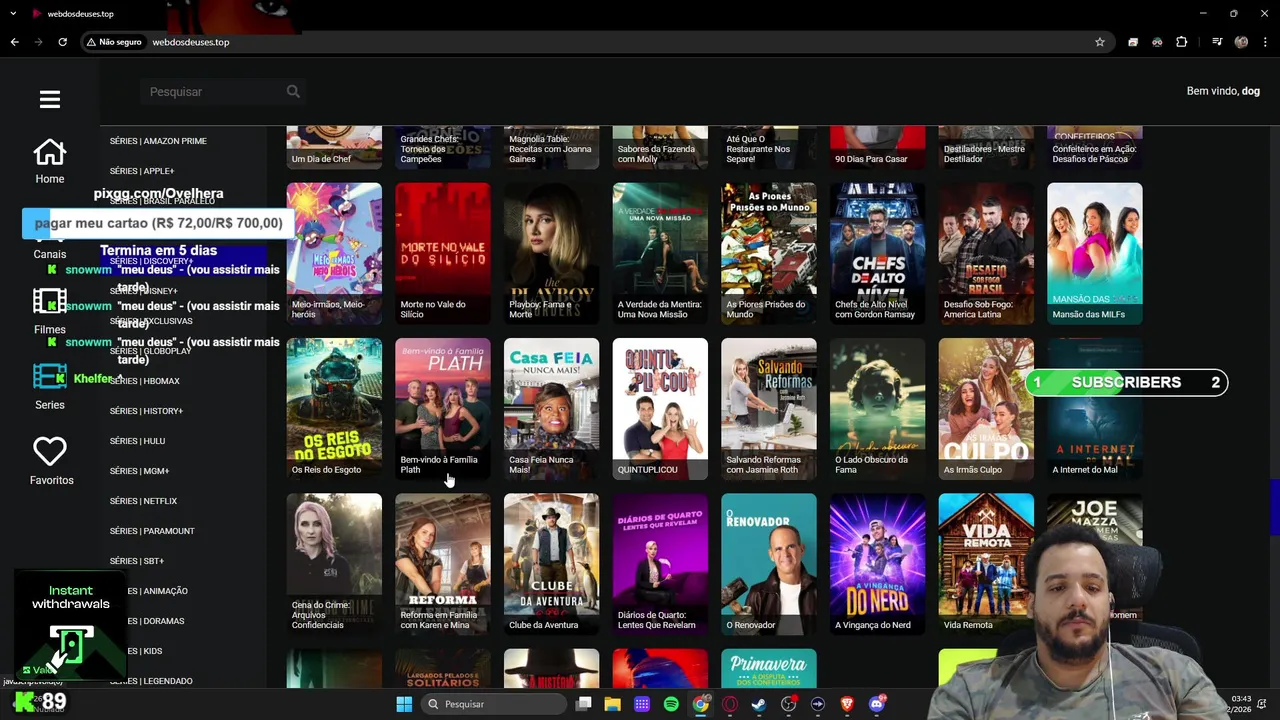Open 'Salvando Reformas com Jasmine Roth' poster
The image size is (1280, 720).
point(769,409)
